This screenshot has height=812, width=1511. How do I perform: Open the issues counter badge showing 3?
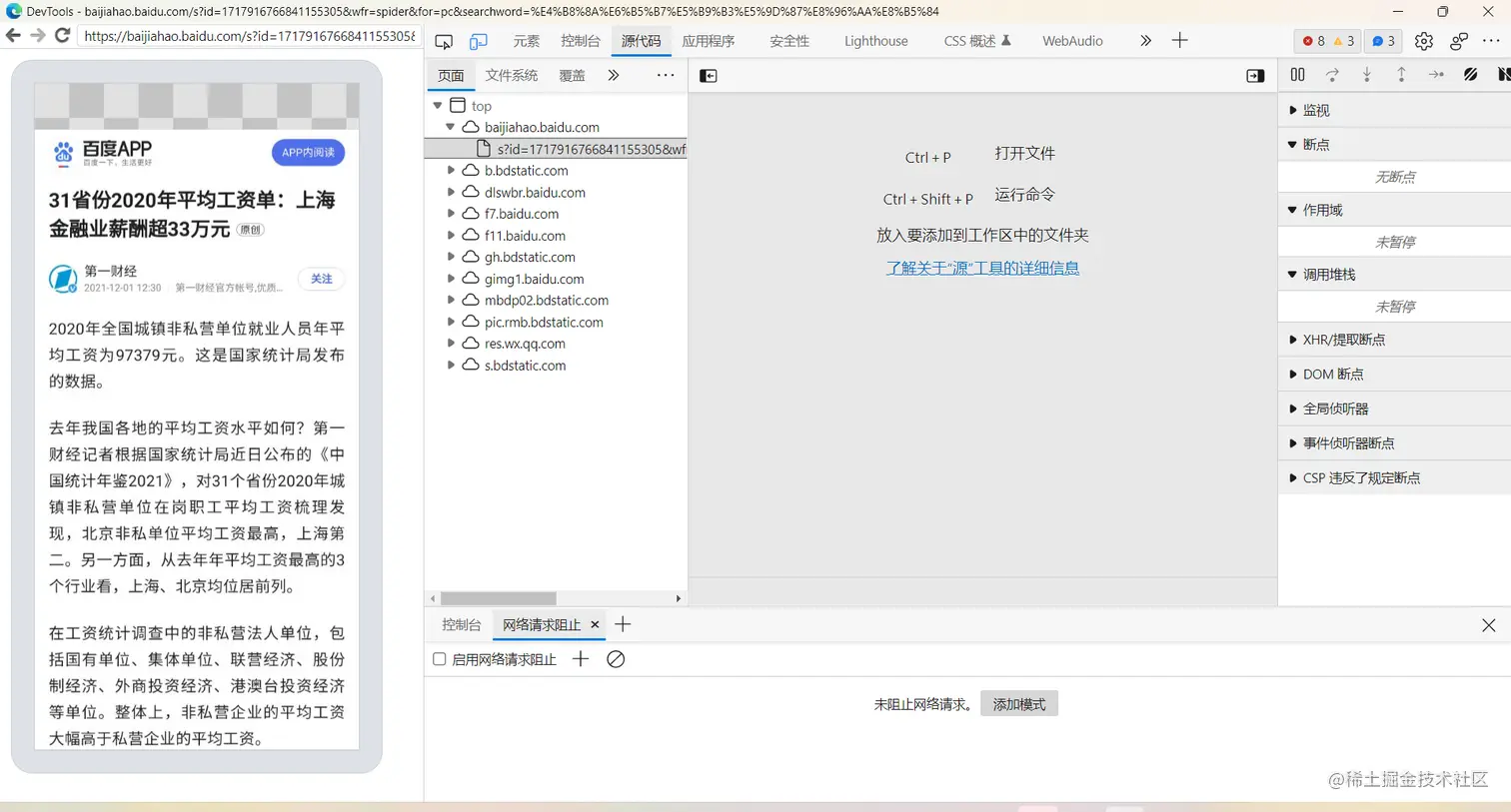1384,41
